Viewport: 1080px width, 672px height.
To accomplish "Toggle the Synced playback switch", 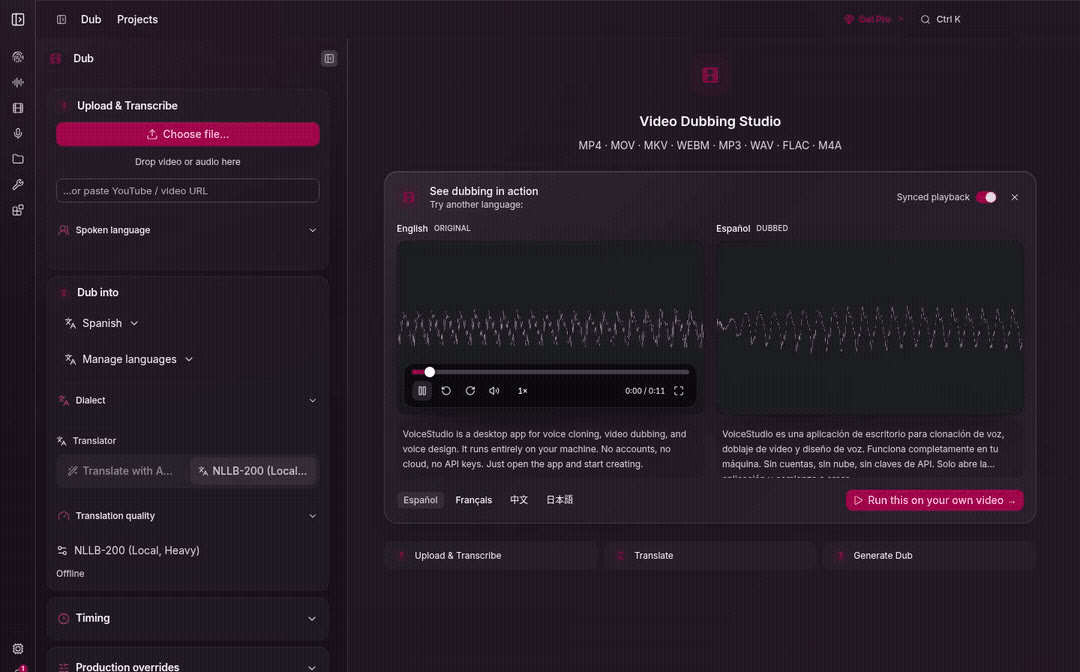I will [986, 197].
